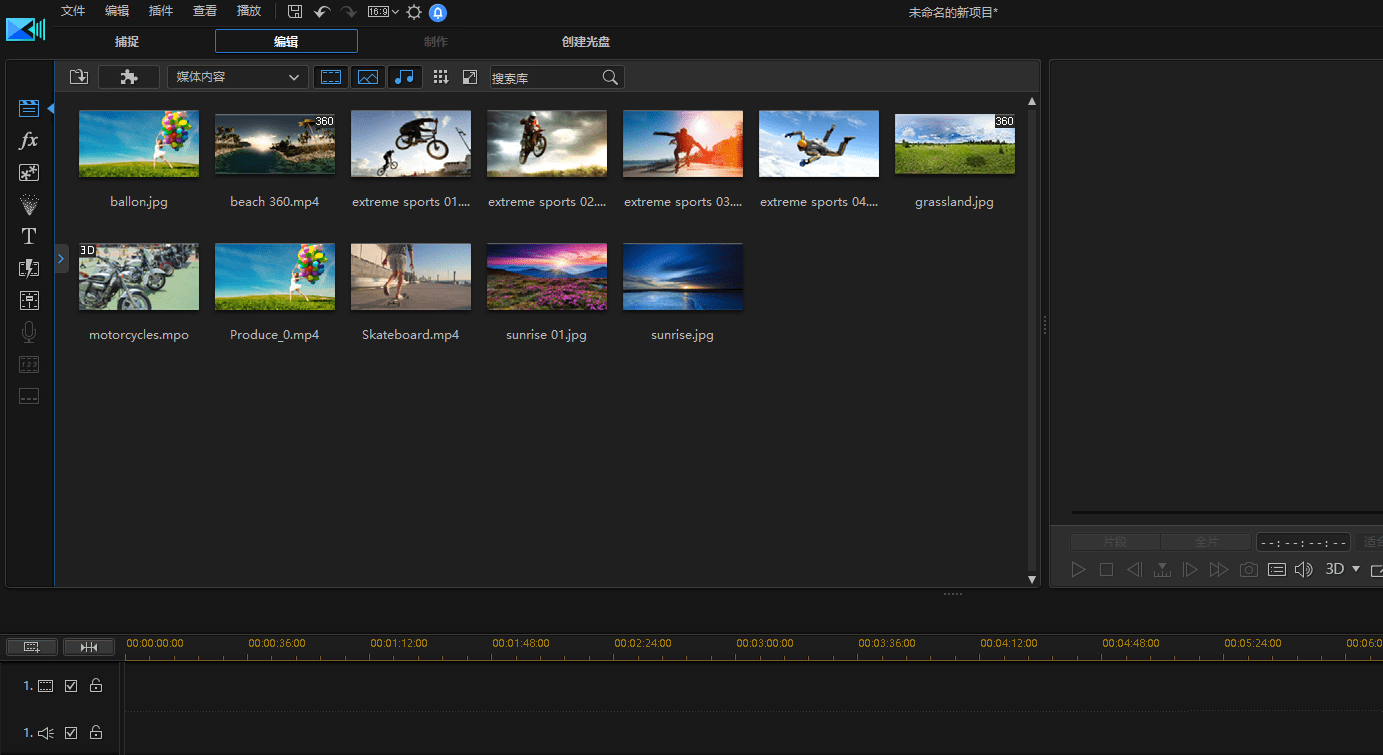Open the Transition Room icon
The image size is (1383, 755).
point(29,268)
